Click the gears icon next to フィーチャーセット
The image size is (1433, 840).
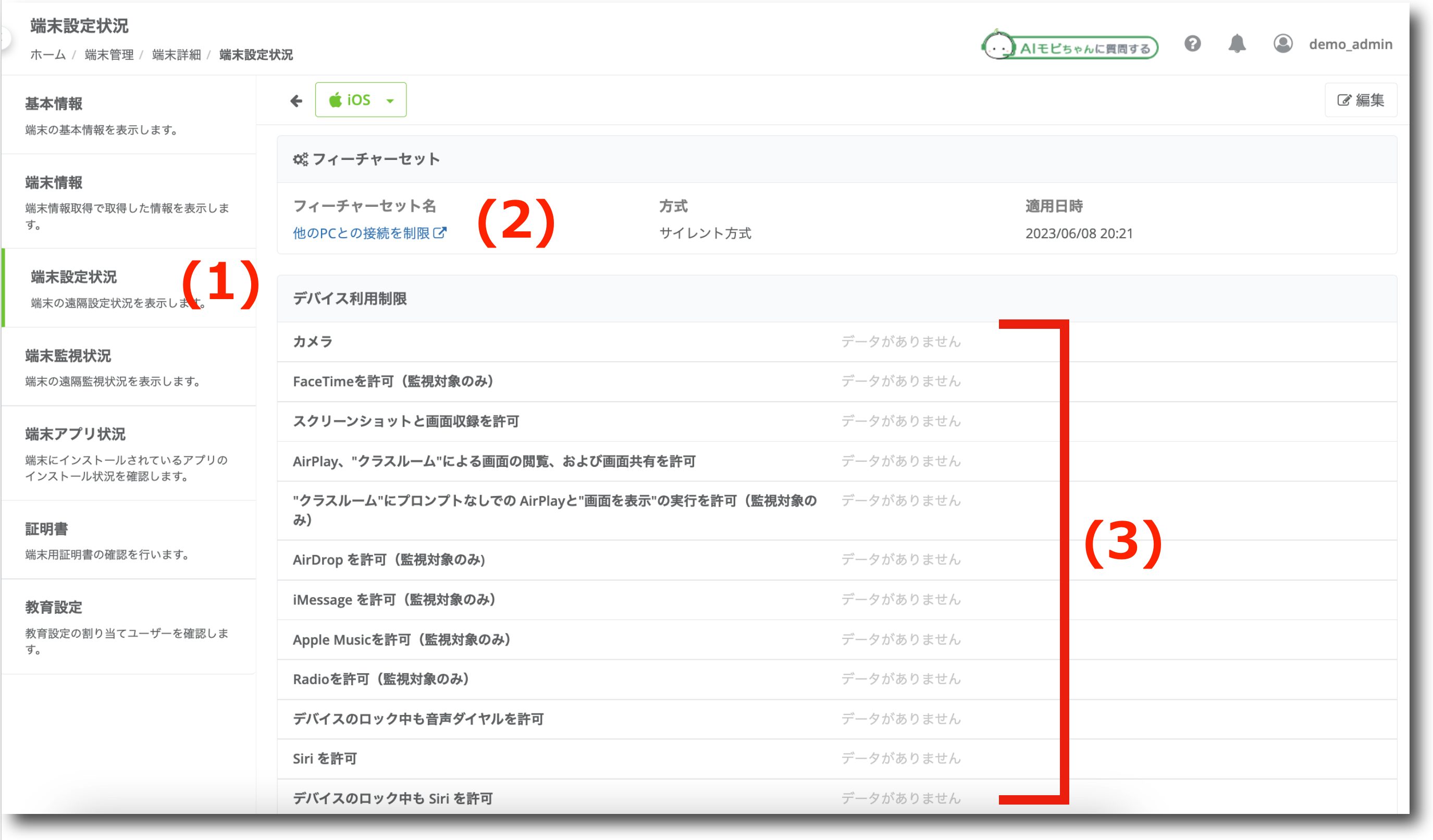coord(300,159)
